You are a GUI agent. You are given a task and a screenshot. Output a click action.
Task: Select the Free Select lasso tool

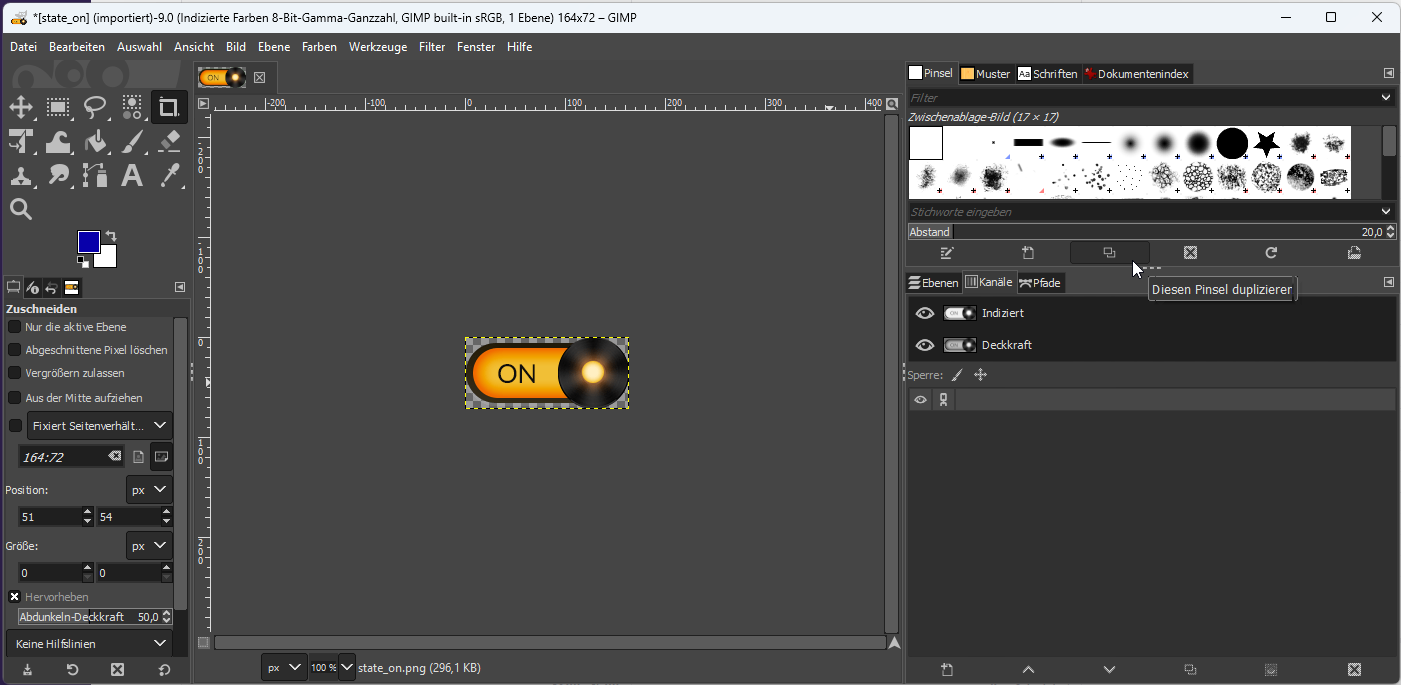tap(95, 108)
